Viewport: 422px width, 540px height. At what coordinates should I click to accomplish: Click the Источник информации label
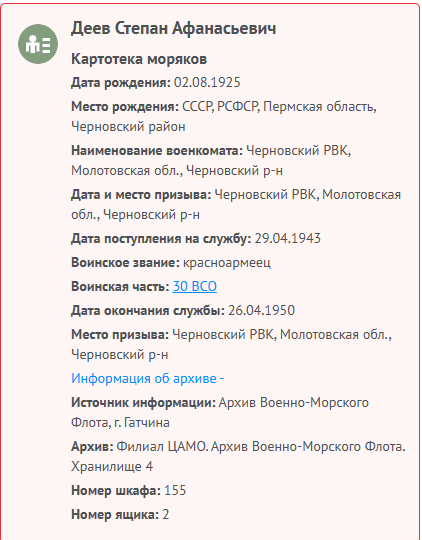tap(144, 403)
